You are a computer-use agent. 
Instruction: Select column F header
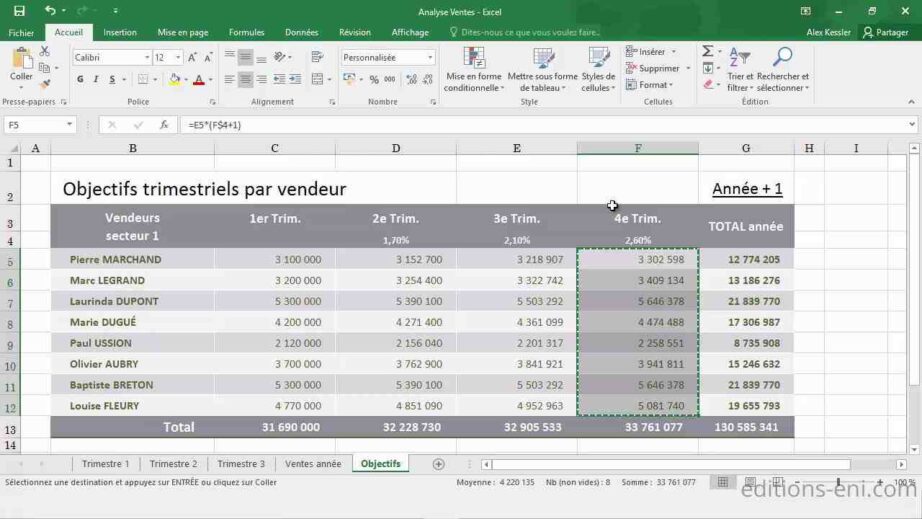[637, 148]
